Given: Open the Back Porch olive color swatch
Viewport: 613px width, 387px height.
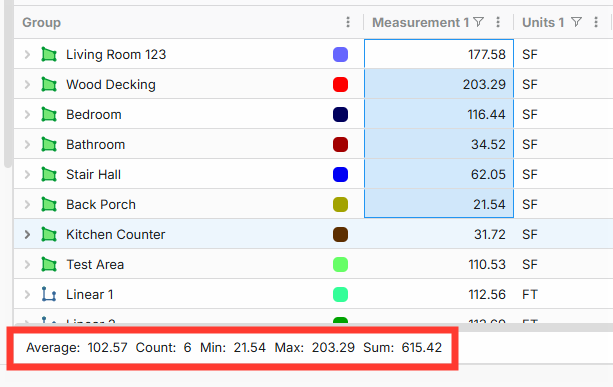Looking at the screenshot, I should click(341, 204).
